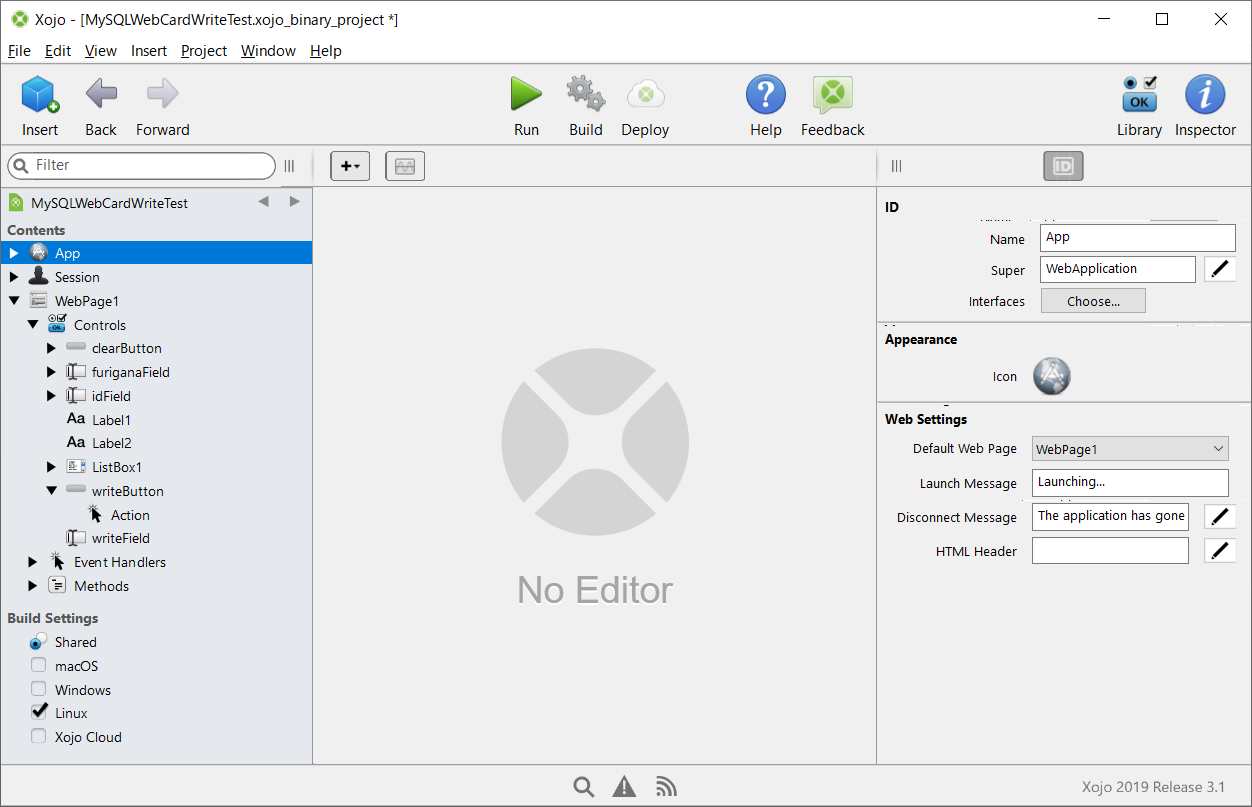
Task: Uncheck the Linux build target checkbox
Action: coord(38,712)
